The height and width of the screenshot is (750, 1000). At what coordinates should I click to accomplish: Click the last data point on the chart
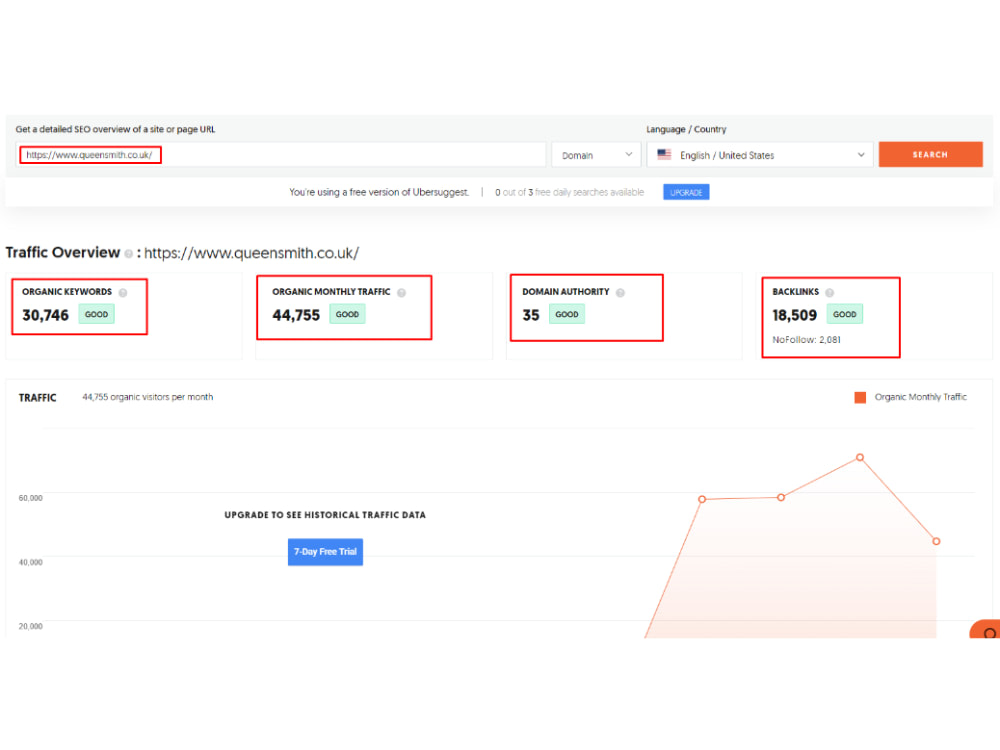(936, 541)
